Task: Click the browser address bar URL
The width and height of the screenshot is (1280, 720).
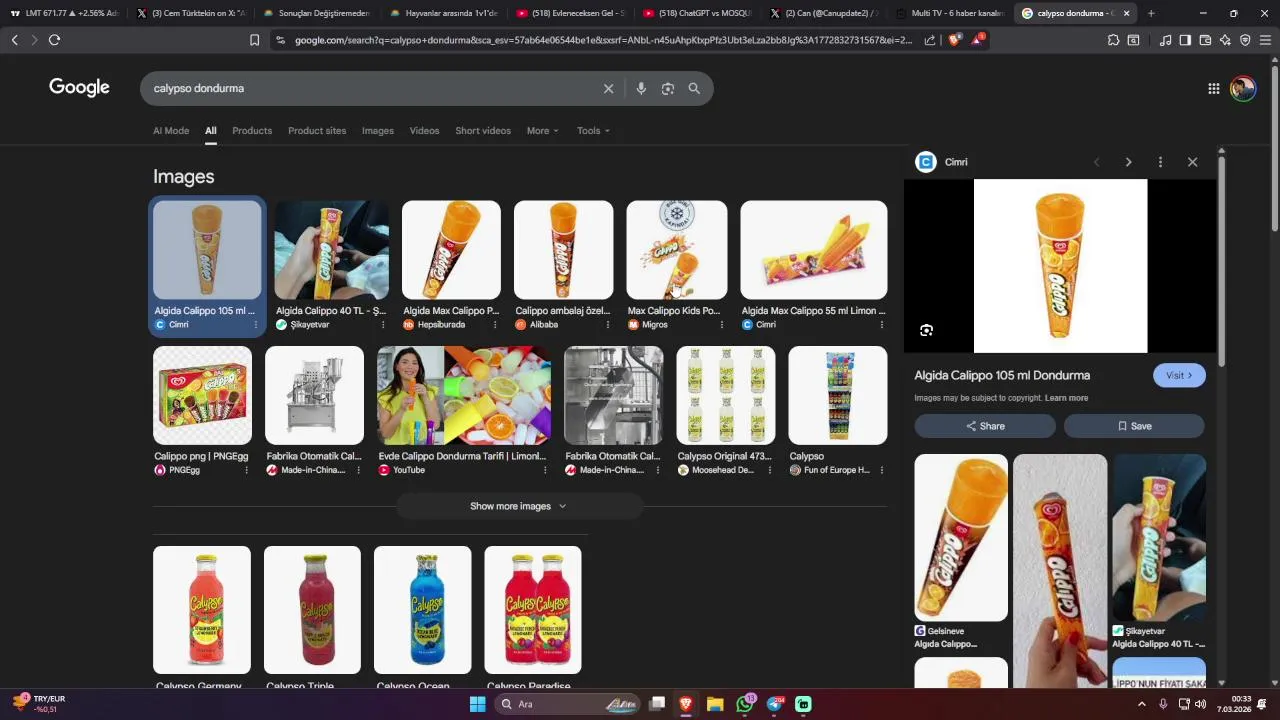Action: coord(603,40)
